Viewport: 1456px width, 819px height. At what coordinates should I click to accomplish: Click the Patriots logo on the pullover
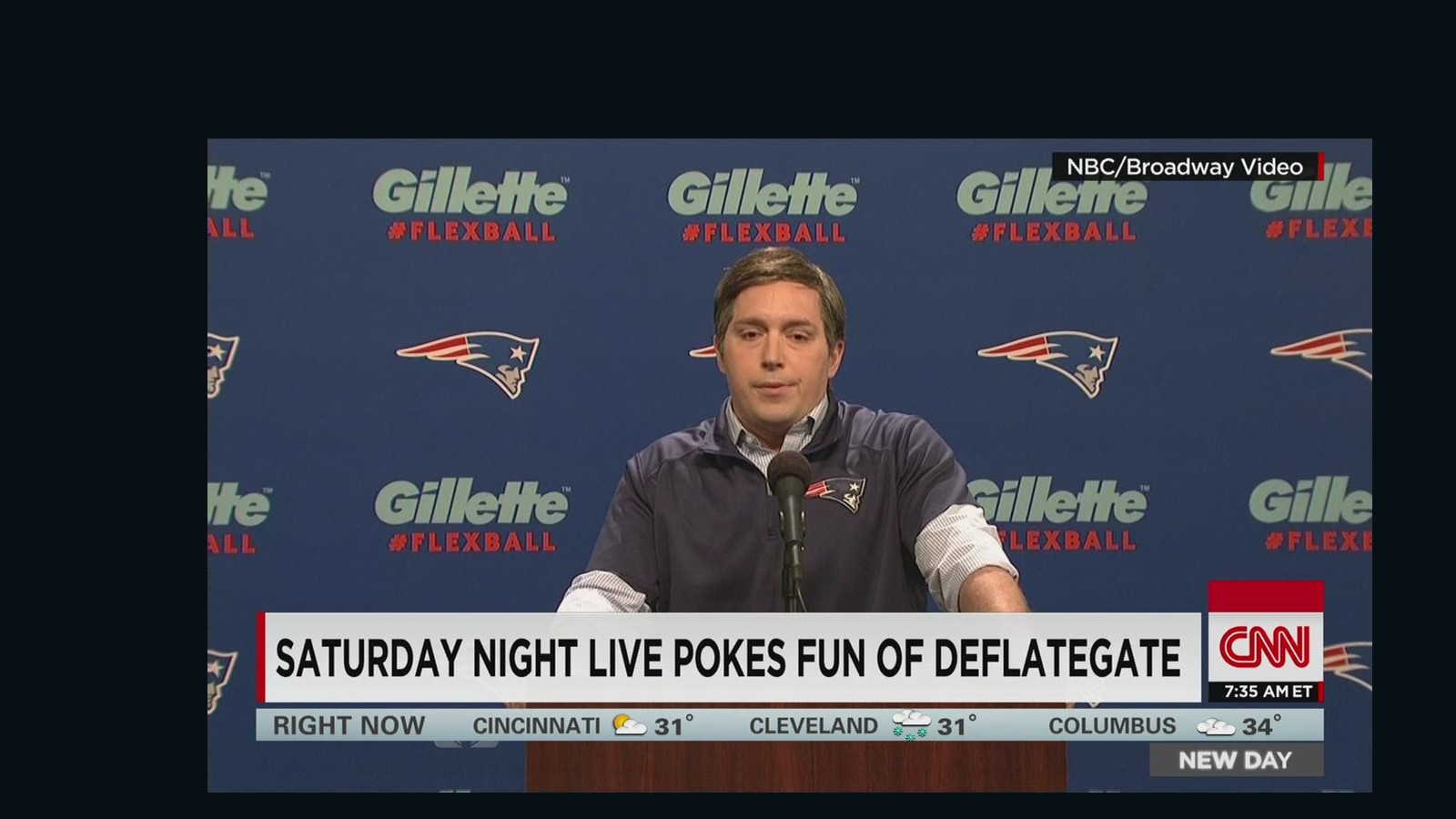tap(835, 493)
